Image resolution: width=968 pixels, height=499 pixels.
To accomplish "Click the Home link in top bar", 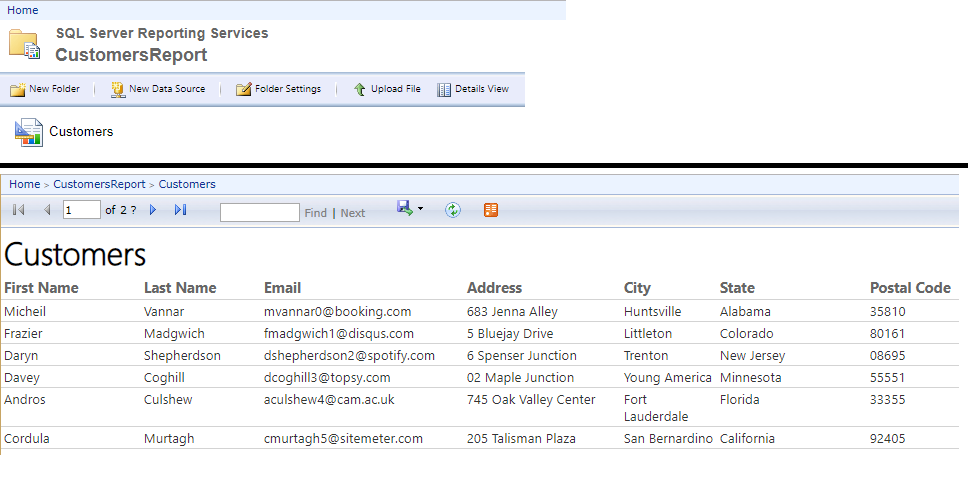I will tap(23, 10).
